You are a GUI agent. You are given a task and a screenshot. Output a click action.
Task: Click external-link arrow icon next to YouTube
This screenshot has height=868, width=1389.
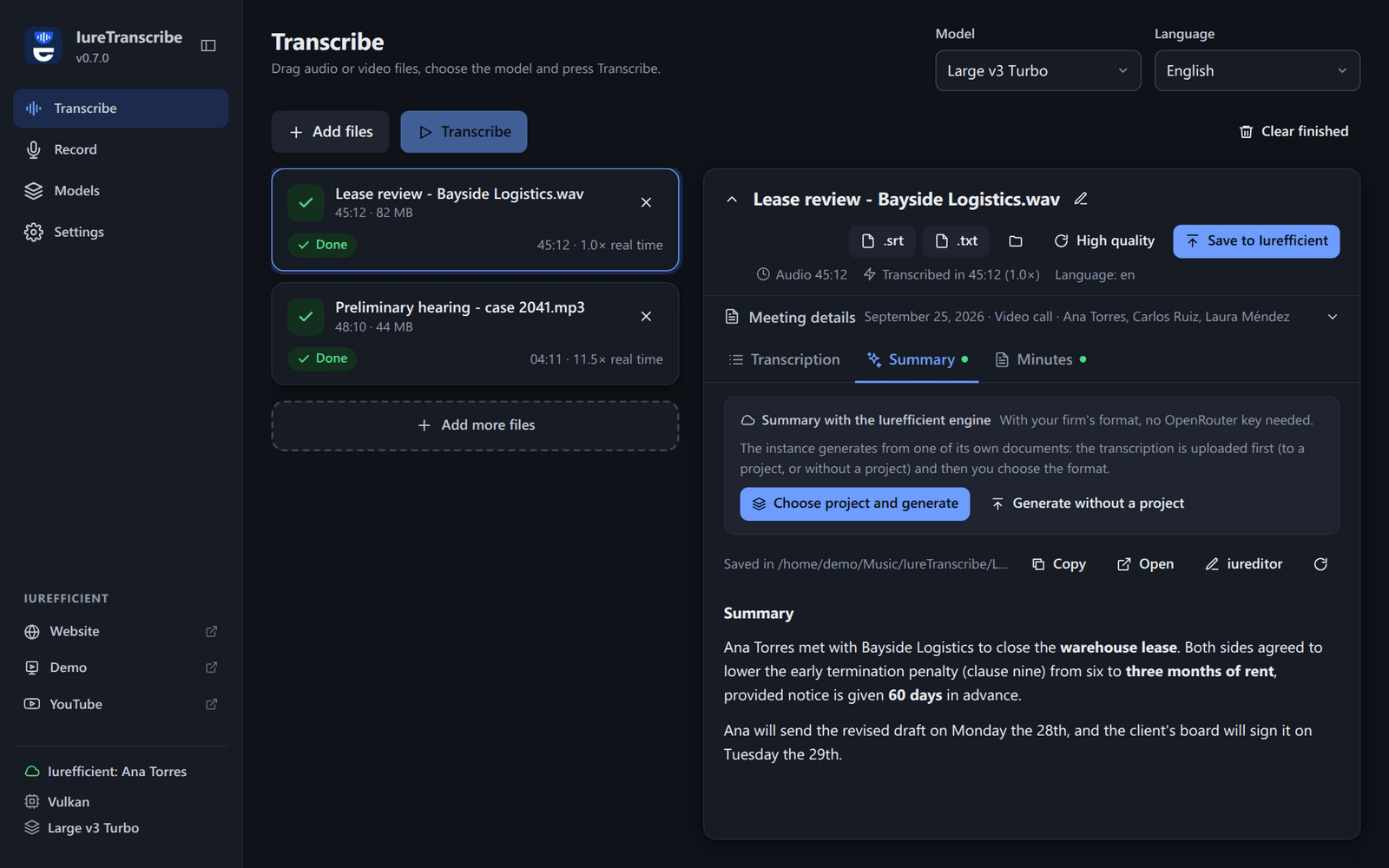[211, 704]
